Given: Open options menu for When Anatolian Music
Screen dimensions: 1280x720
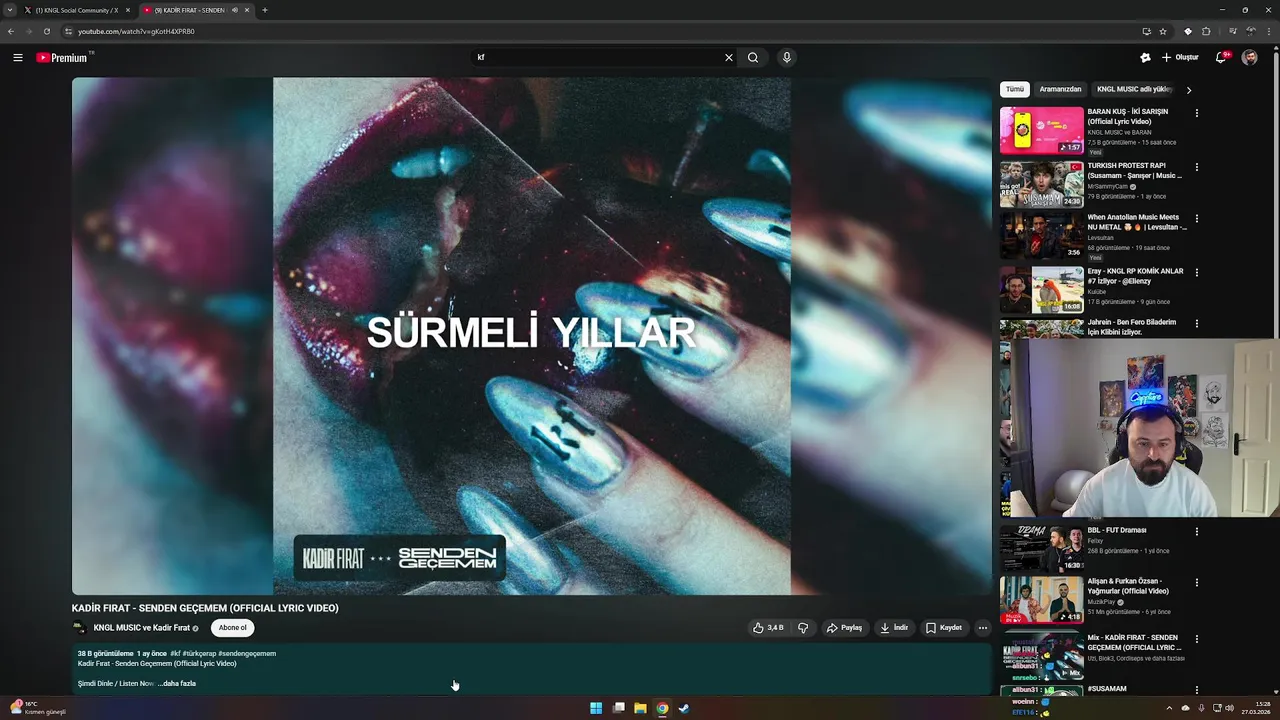Looking at the screenshot, I should coord(1196,218).
